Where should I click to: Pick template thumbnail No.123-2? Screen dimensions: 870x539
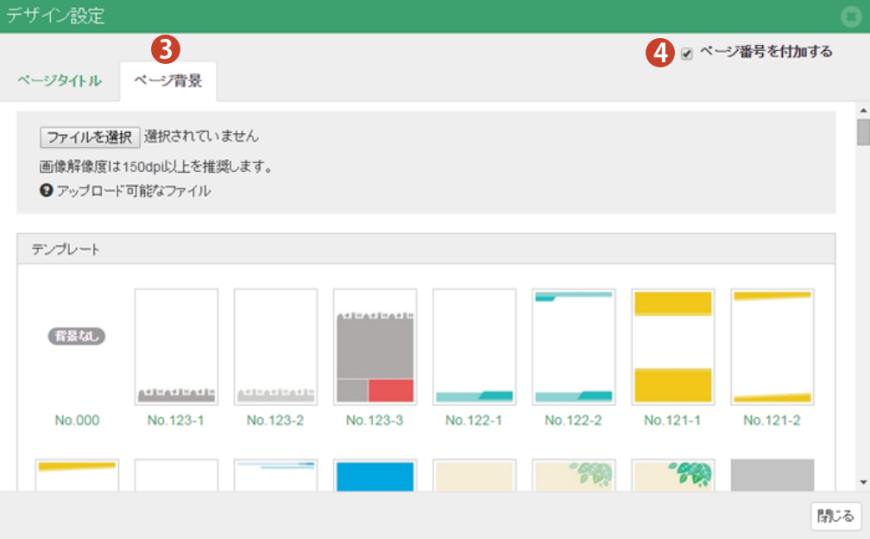click(275, 346)
